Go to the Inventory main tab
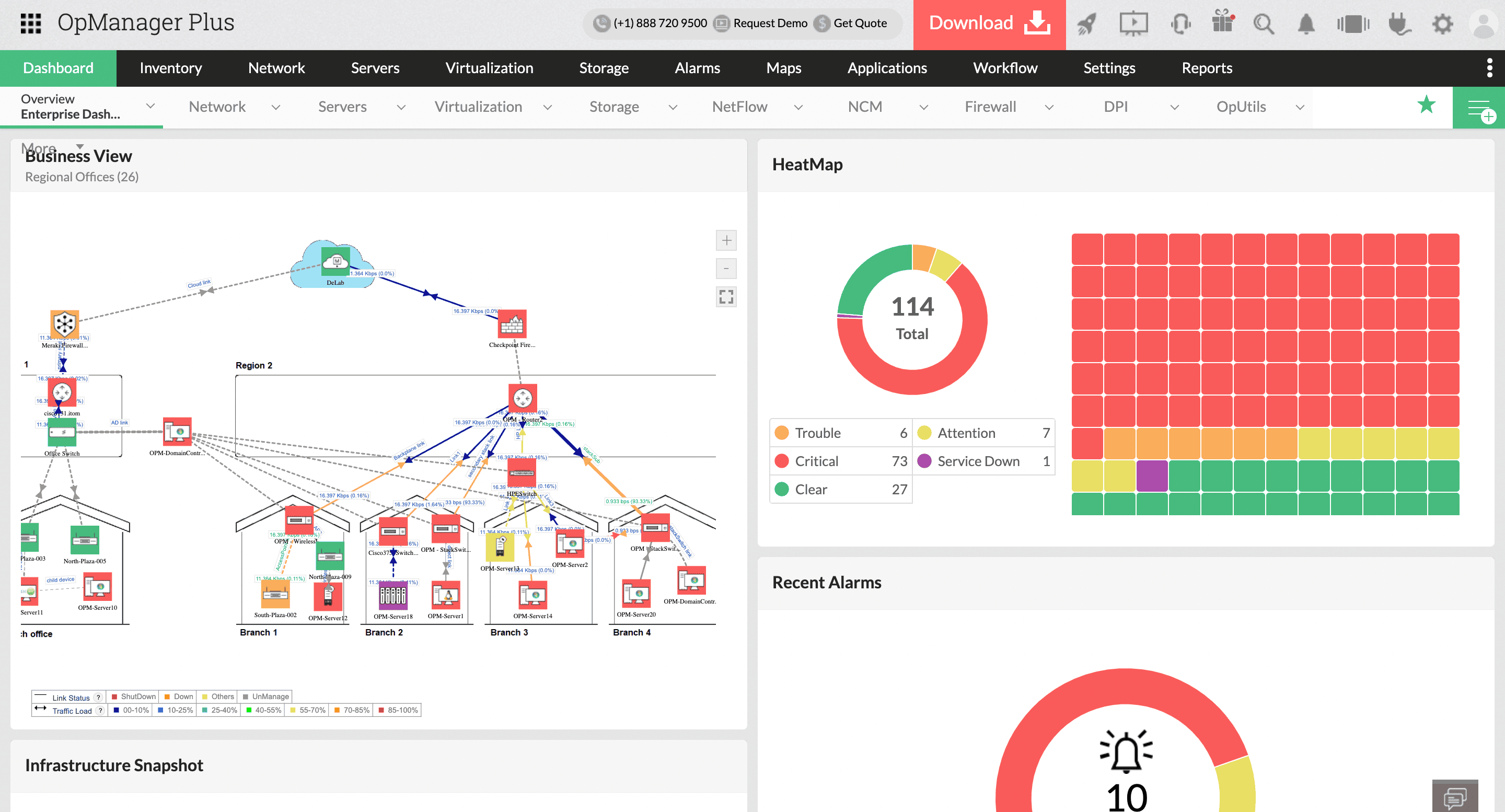Screen dimensions: 1505x812 [170, 68]
